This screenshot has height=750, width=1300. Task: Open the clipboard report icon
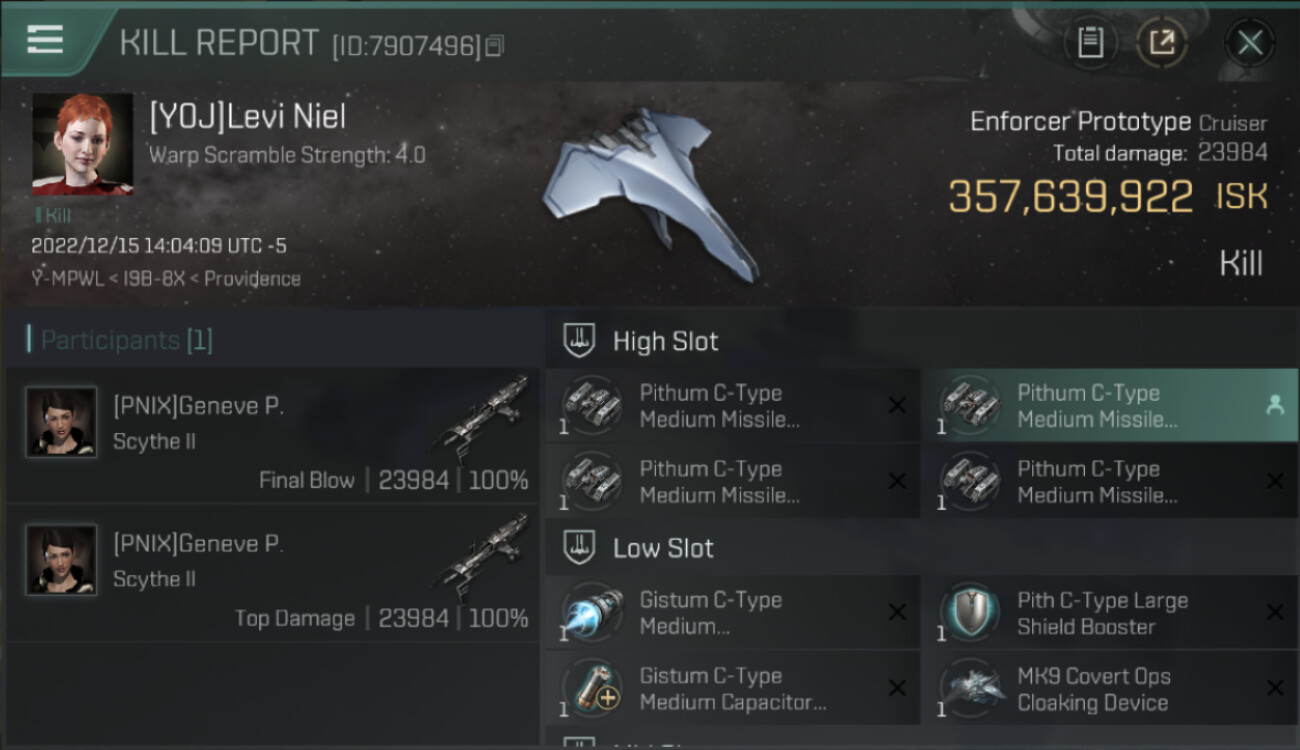1090,43
